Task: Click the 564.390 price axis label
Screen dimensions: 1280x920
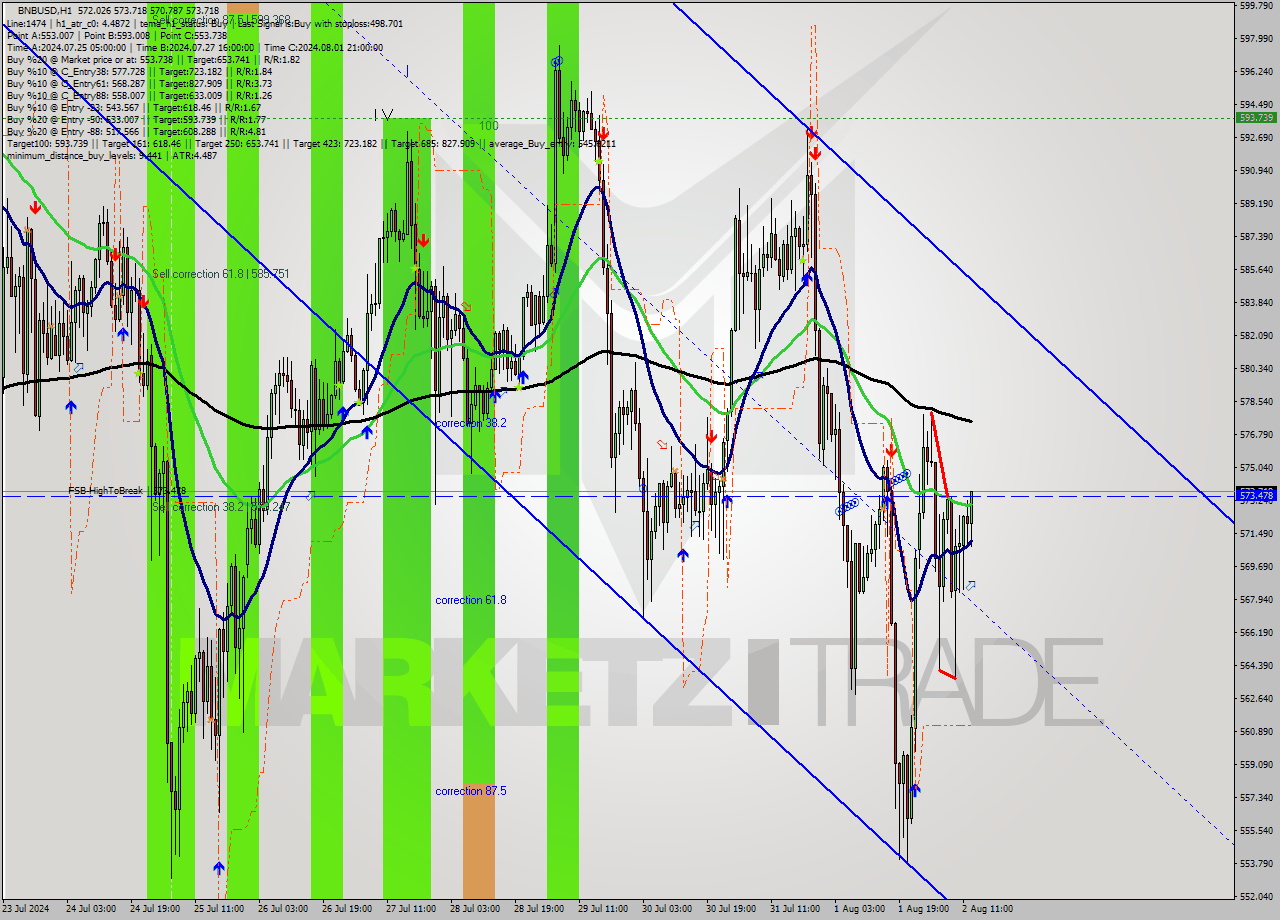Action: coord(1256,665)
